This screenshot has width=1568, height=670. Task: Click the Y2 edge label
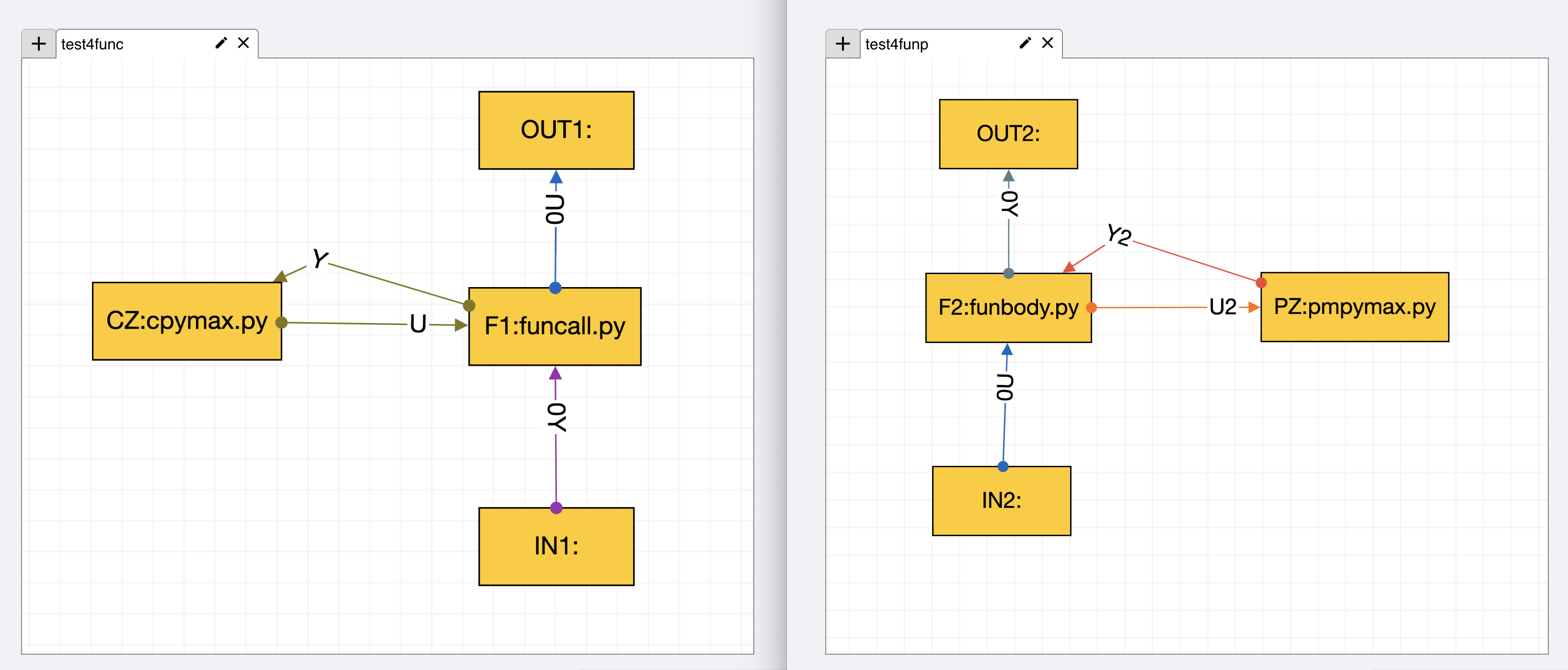[1119, 235]
